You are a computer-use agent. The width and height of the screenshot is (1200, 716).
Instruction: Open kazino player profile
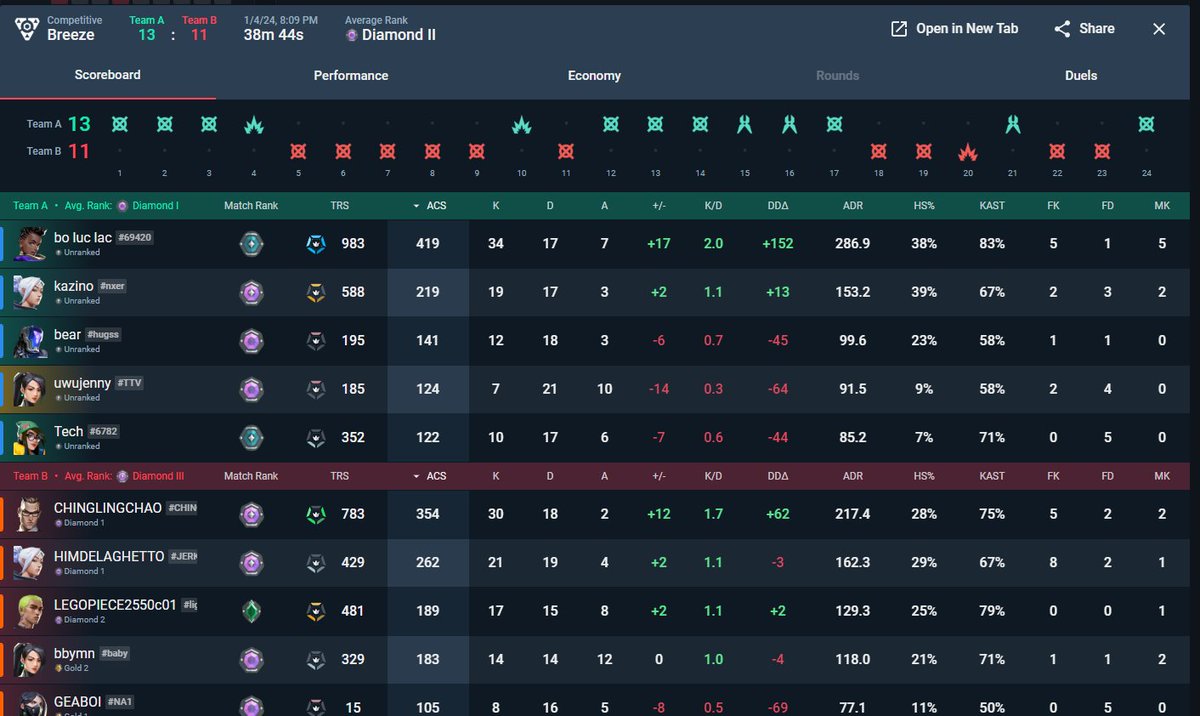point(73,286)
